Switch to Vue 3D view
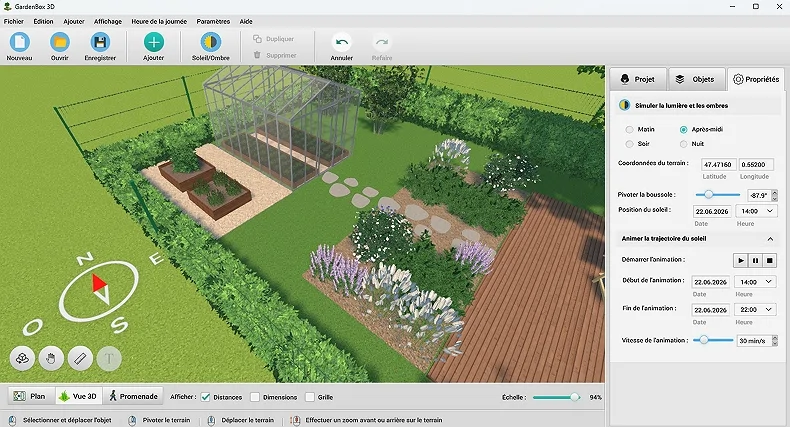This screenshot has width=790, height=427. [78, 397]
